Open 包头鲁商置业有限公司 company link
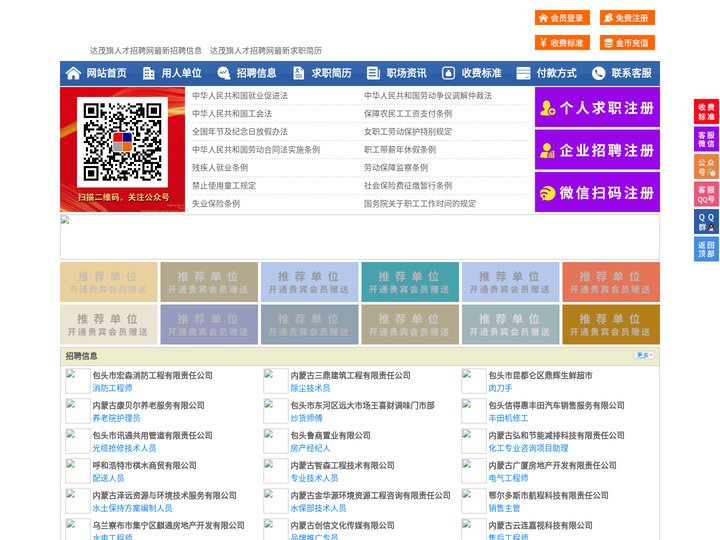720x540 pixels. (x=331, y=435)
